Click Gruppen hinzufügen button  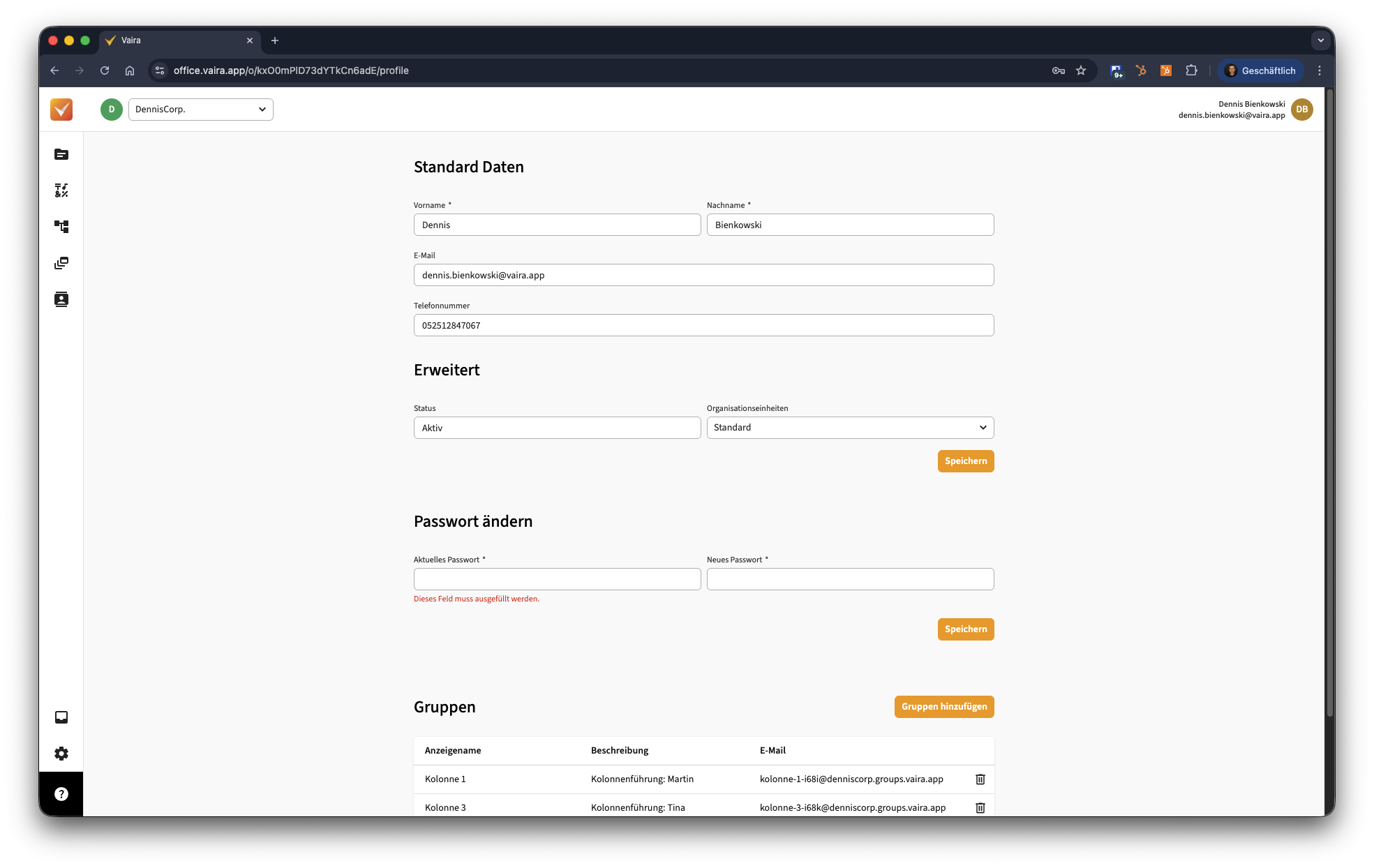[x=943, y=707]
